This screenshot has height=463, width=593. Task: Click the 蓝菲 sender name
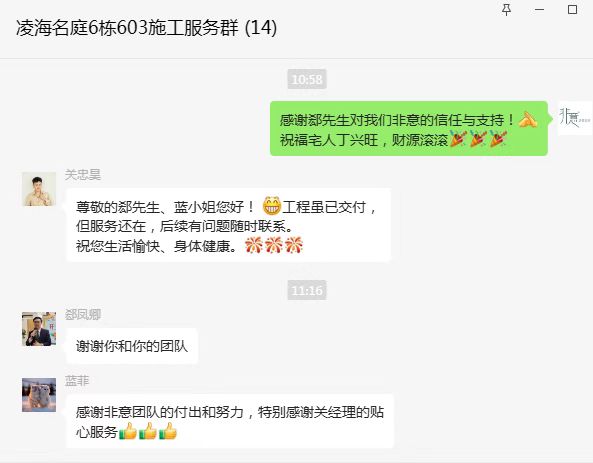click(x=77, y=381)
